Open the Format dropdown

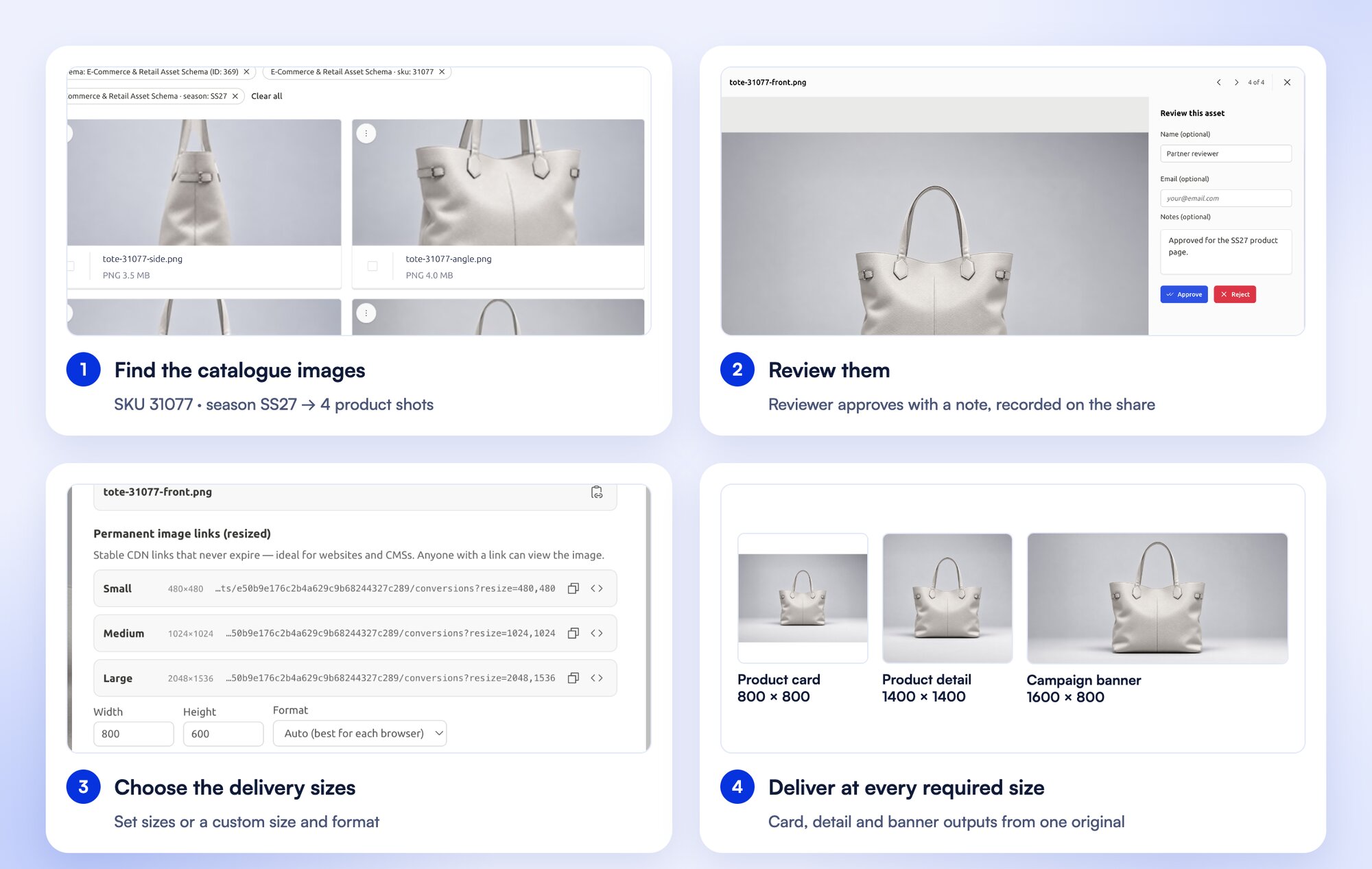click(359, 733)
